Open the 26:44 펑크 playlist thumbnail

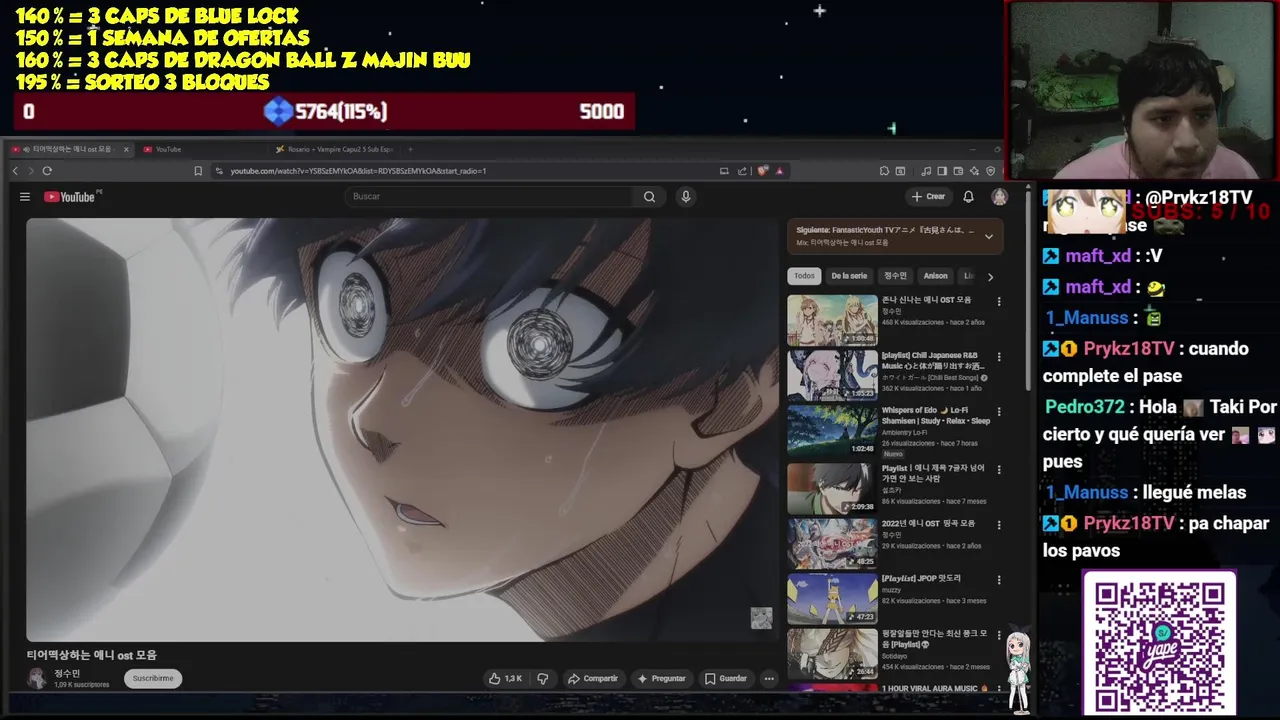[x=832, y=653]
